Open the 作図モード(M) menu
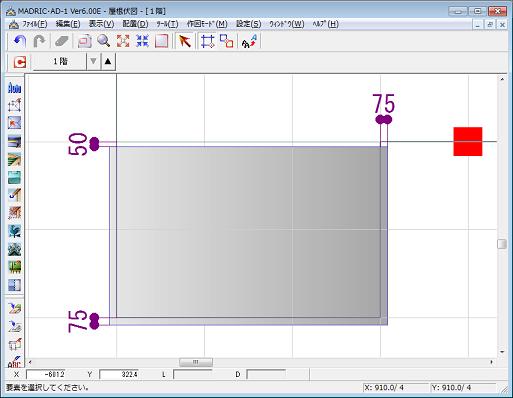The image size is (513, 398). click(x=207, y=24)
